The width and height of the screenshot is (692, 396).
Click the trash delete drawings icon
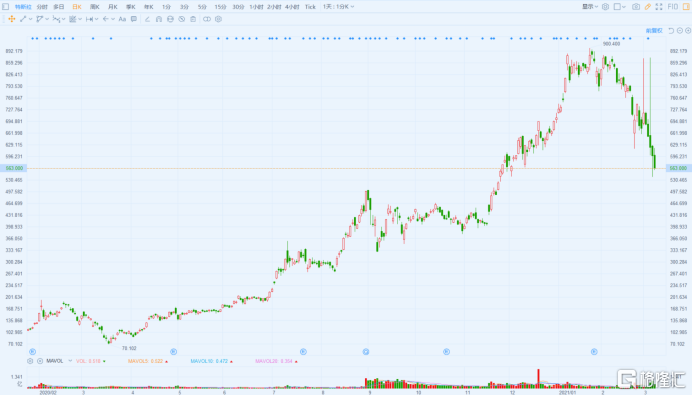coord(193,19)
